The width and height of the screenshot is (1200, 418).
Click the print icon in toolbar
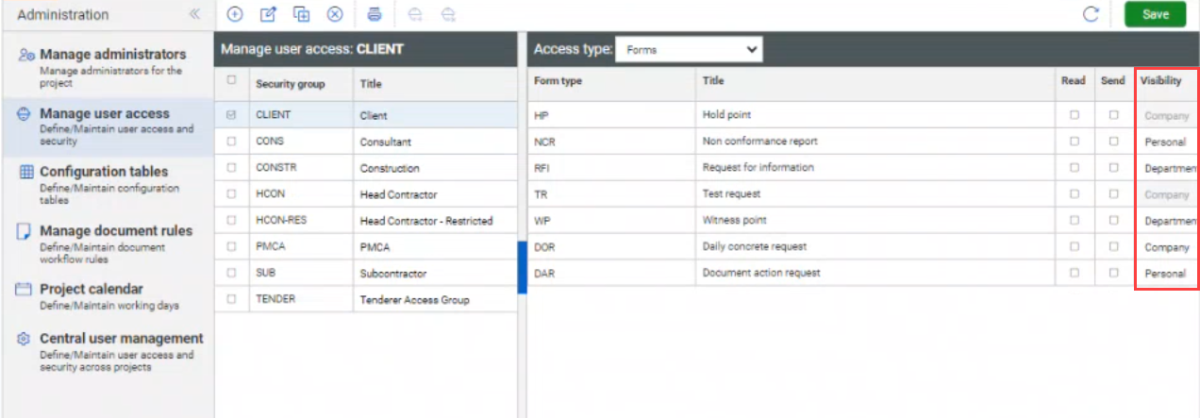coord(374,14)
